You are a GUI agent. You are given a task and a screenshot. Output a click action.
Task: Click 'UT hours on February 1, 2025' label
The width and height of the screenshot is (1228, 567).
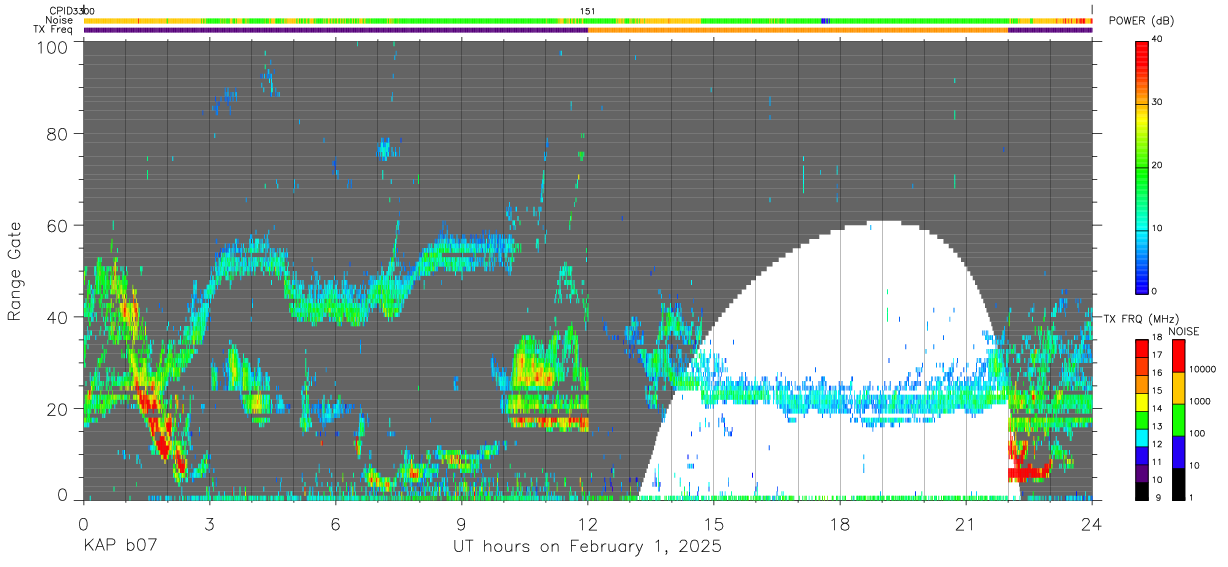(x=587, y=546)
